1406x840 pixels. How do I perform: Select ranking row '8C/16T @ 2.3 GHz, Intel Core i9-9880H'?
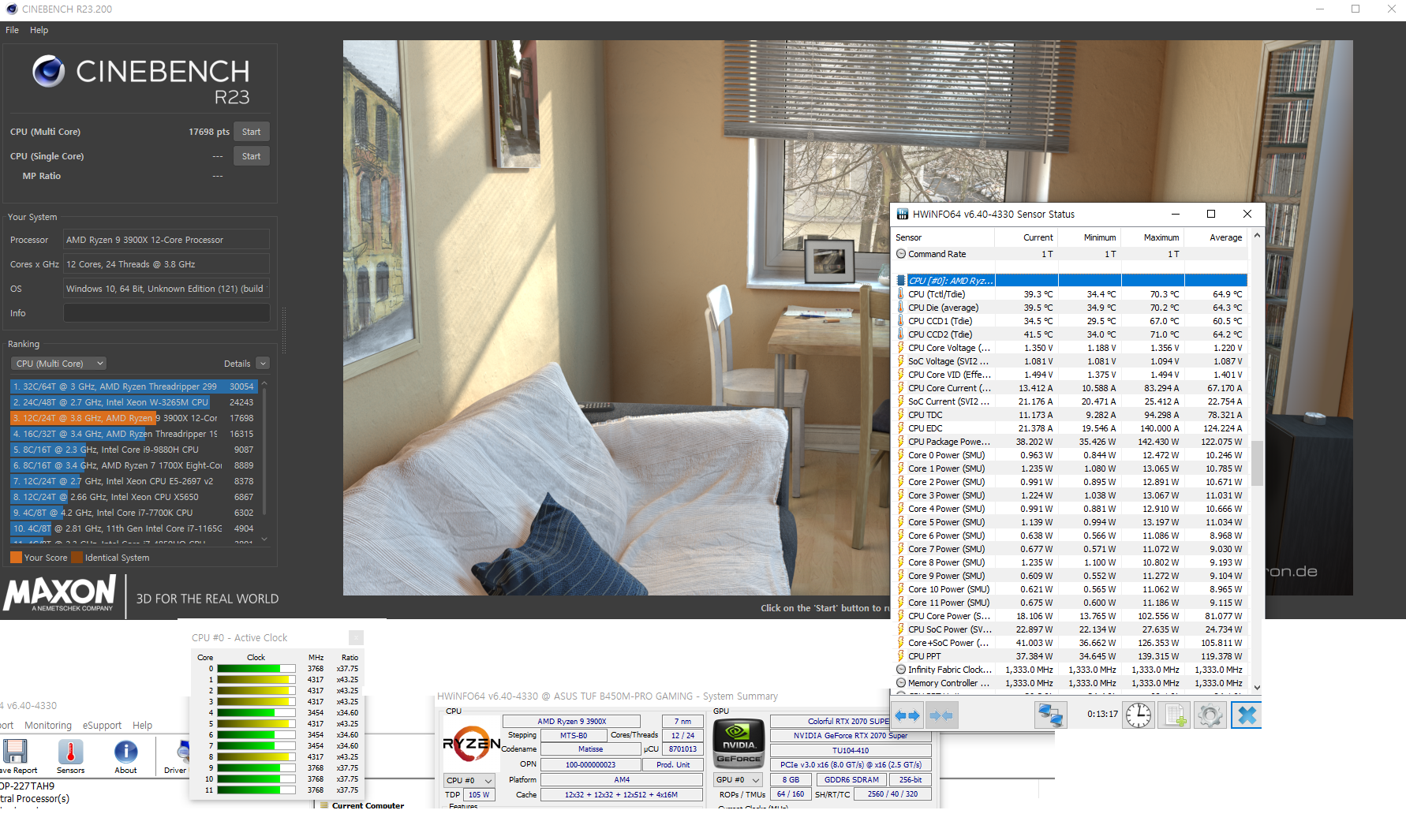[x=133, y=450]
